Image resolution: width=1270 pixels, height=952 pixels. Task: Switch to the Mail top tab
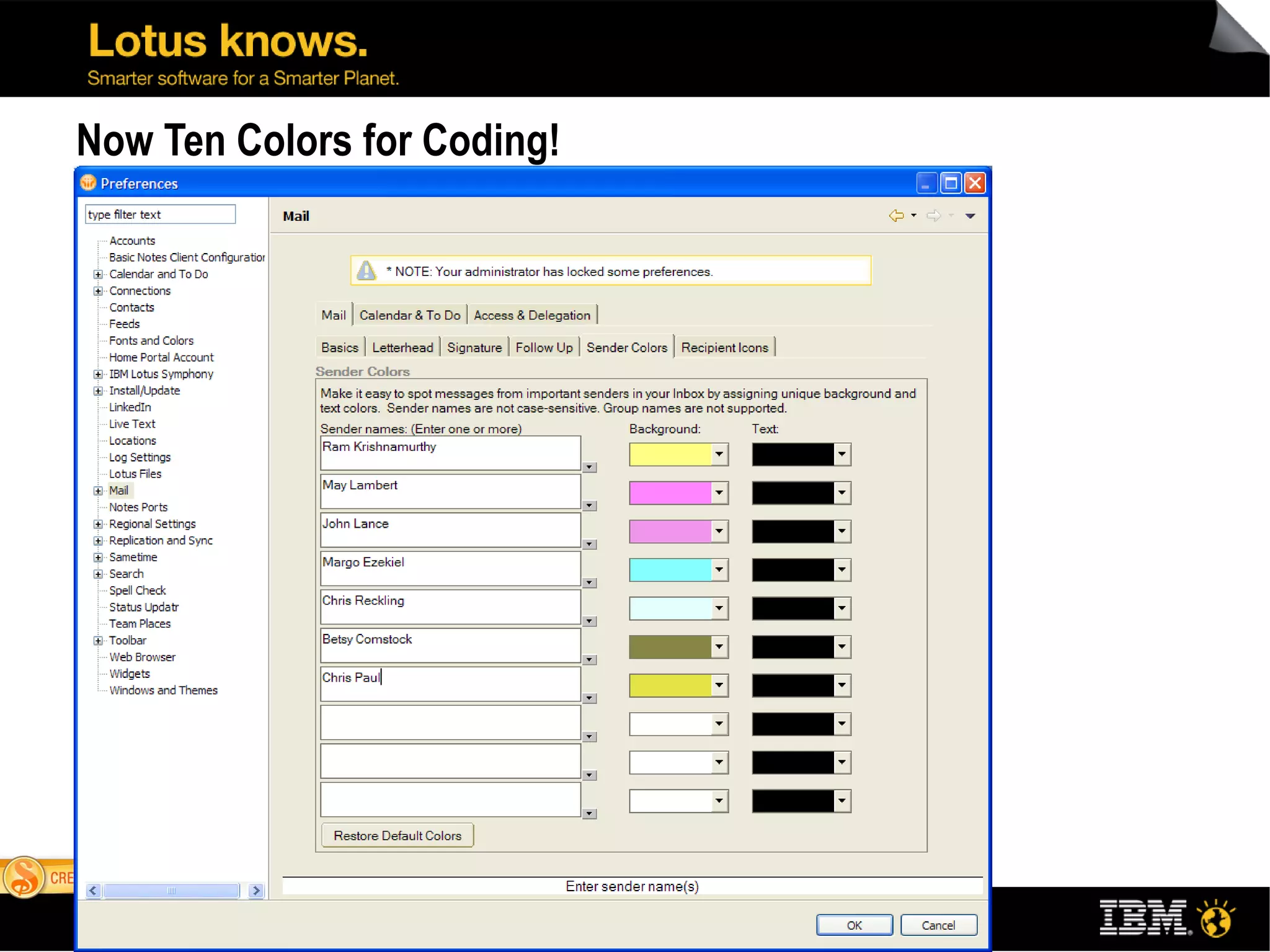pyautogui.click(x=334, y=315)
